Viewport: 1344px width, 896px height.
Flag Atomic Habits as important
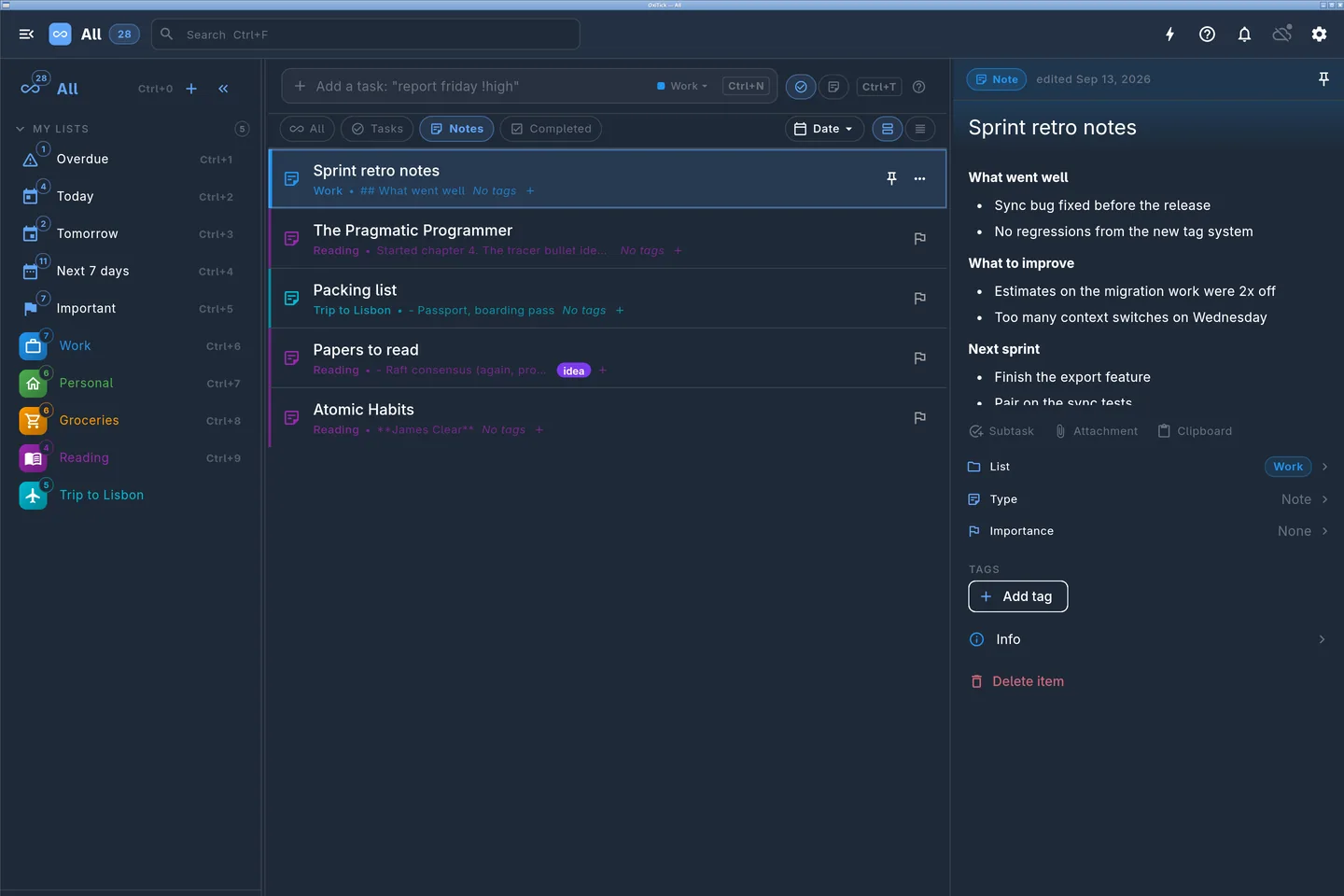(x=919, y=418)
